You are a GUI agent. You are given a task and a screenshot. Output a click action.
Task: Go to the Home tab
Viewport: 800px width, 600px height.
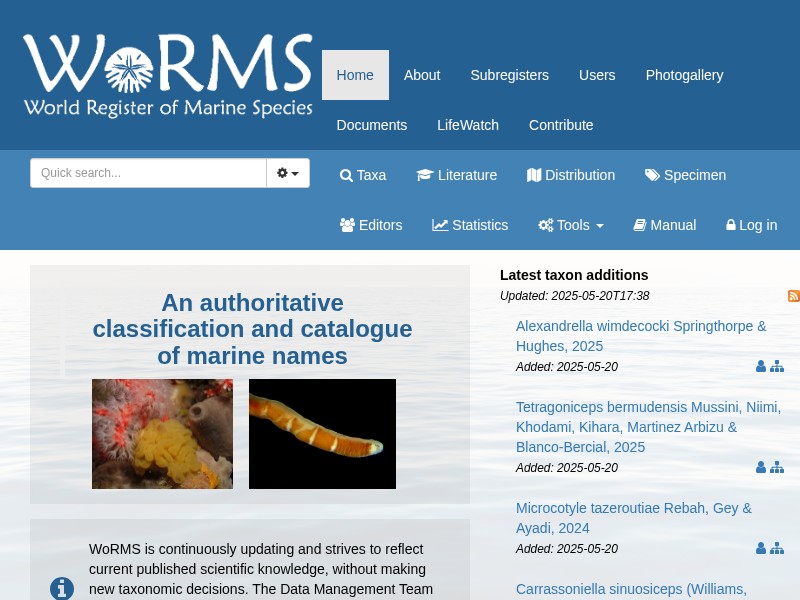[x=355, y=75]
